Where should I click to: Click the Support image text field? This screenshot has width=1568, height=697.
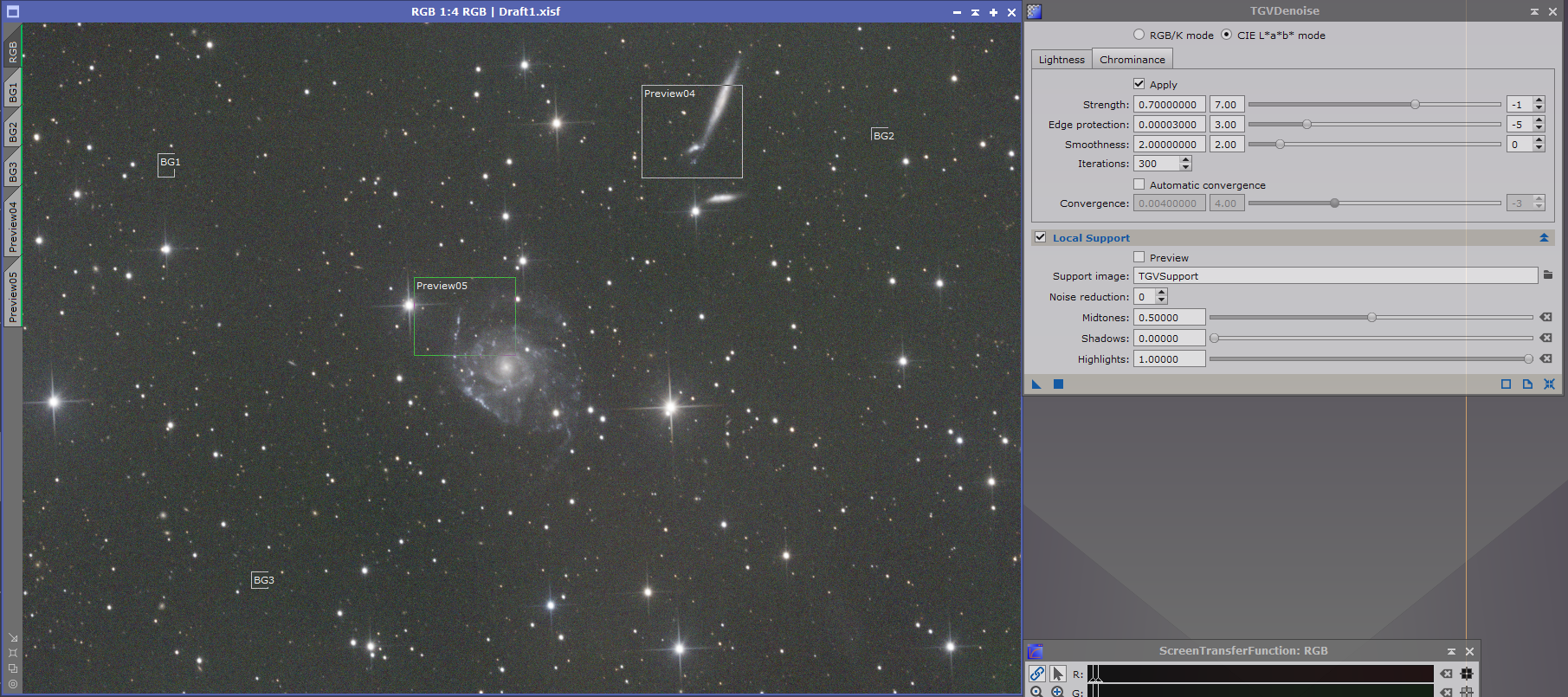click(1334, 276)
